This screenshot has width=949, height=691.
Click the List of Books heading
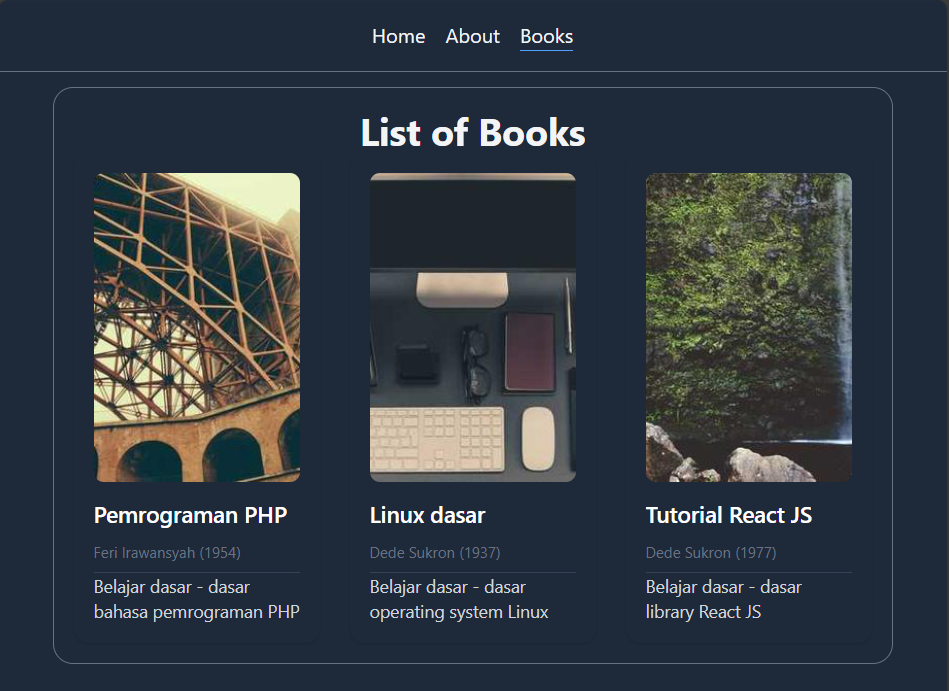click(473, 132)
